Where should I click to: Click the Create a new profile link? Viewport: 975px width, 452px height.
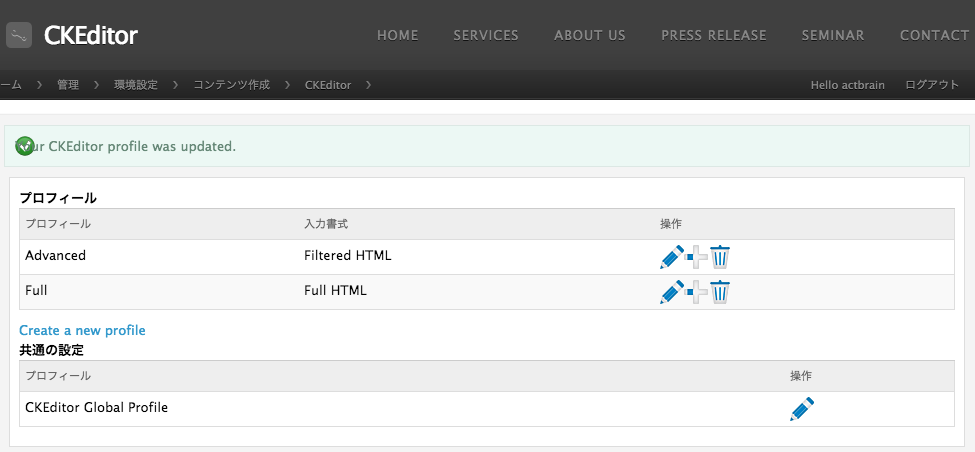(x=82, y=330)
